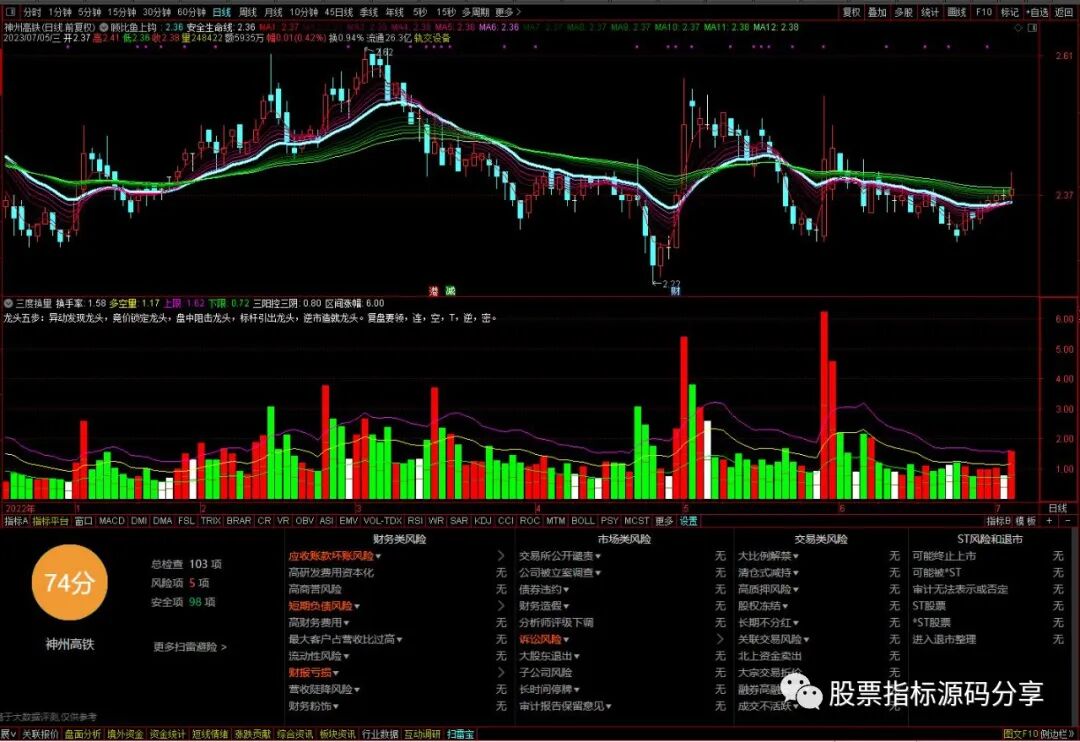Screen dimensions: 1080x742
Task: Select the KDJ indicator tab
Action: tap(482, 521)
